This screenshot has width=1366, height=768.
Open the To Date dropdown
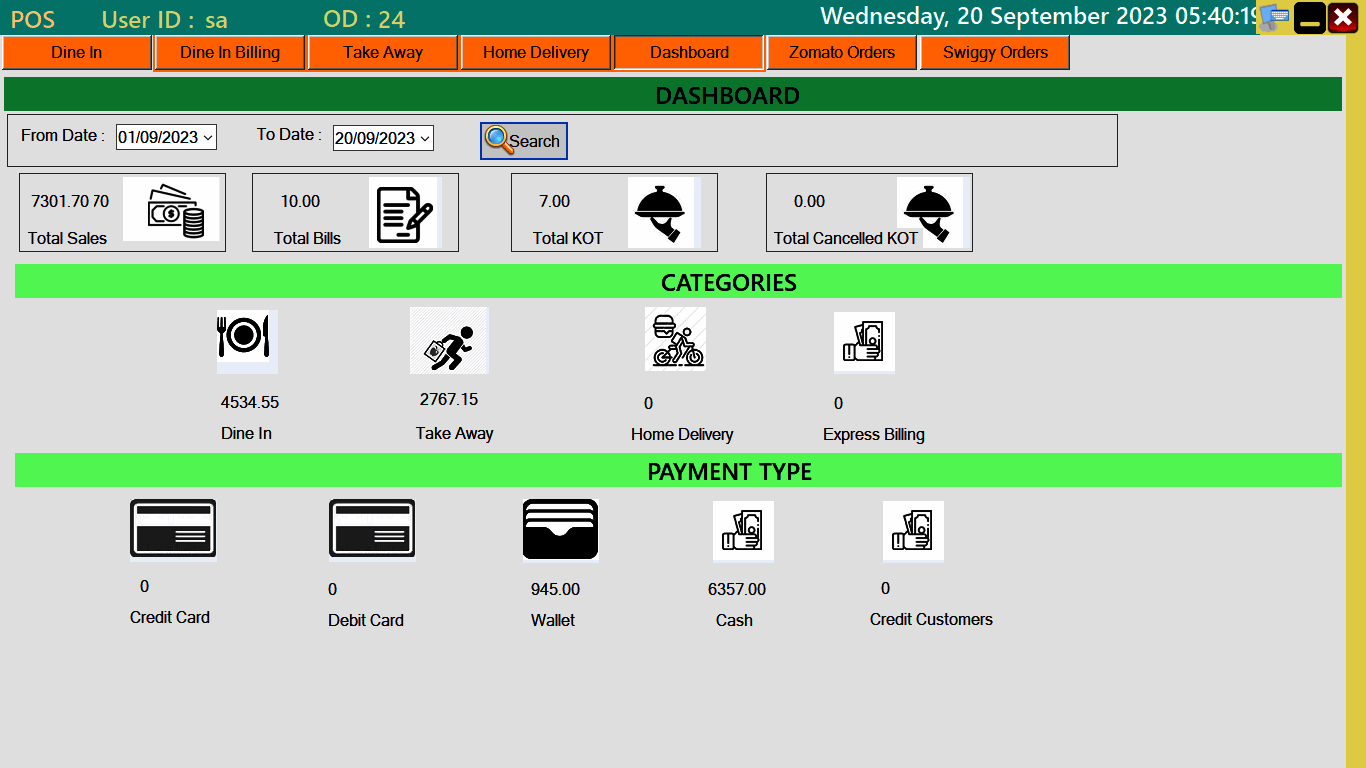tap(424, 137)
